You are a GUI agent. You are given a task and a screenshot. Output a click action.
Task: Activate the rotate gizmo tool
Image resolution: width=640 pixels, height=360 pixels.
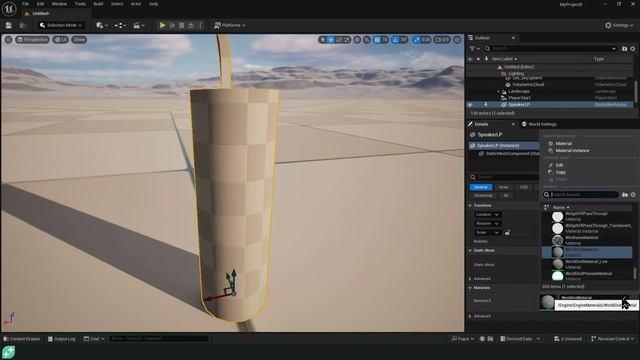[339, 40]
